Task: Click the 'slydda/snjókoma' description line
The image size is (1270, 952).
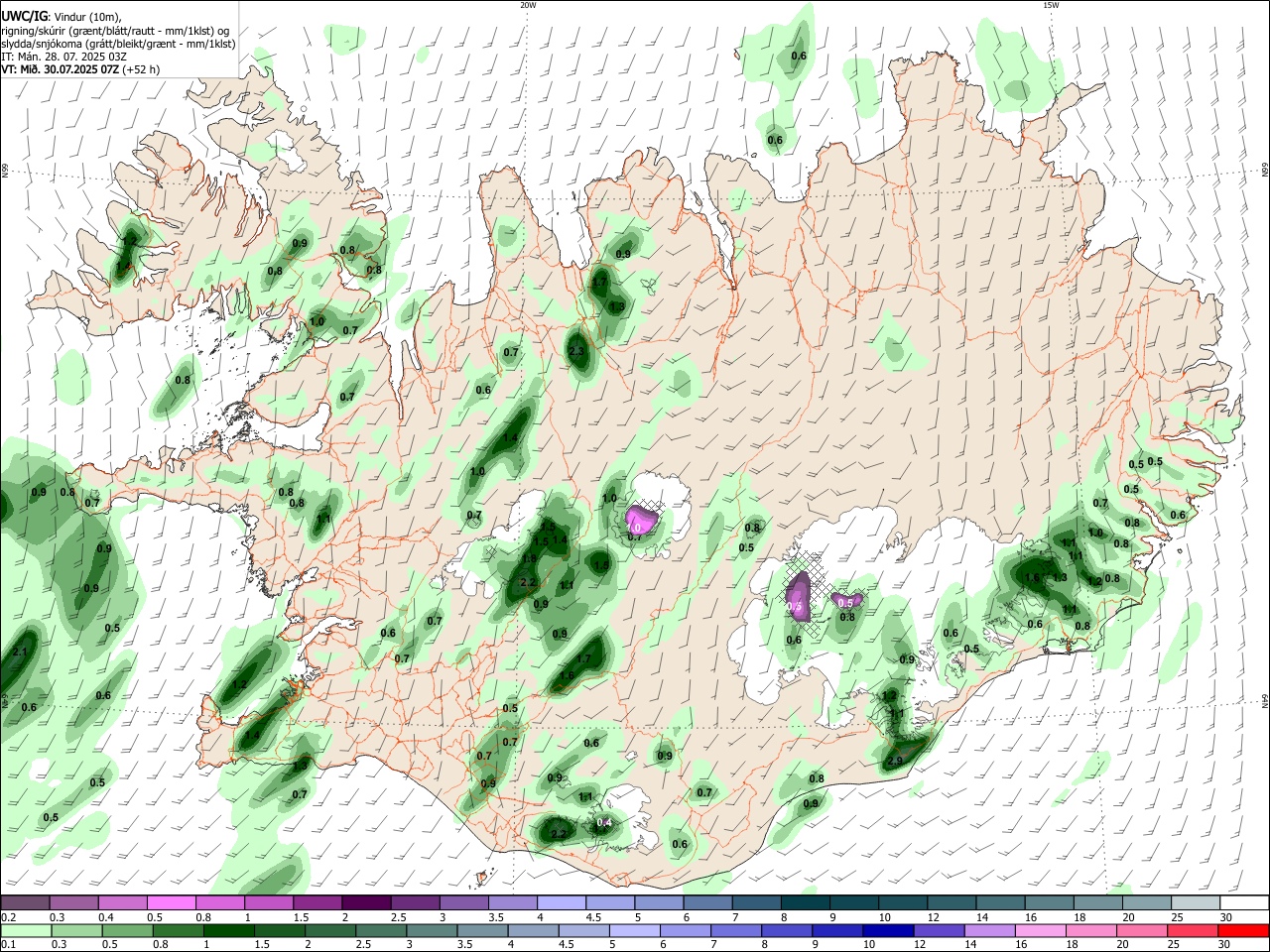Action: click(118, 44)
